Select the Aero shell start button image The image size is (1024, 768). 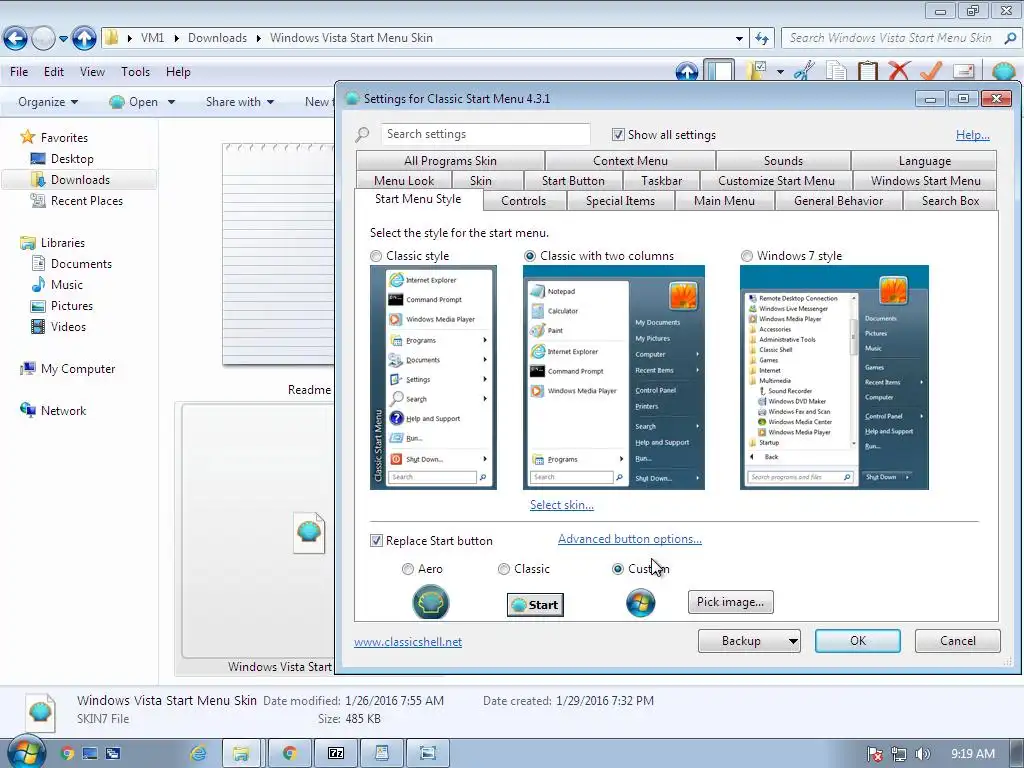(430, 602)
